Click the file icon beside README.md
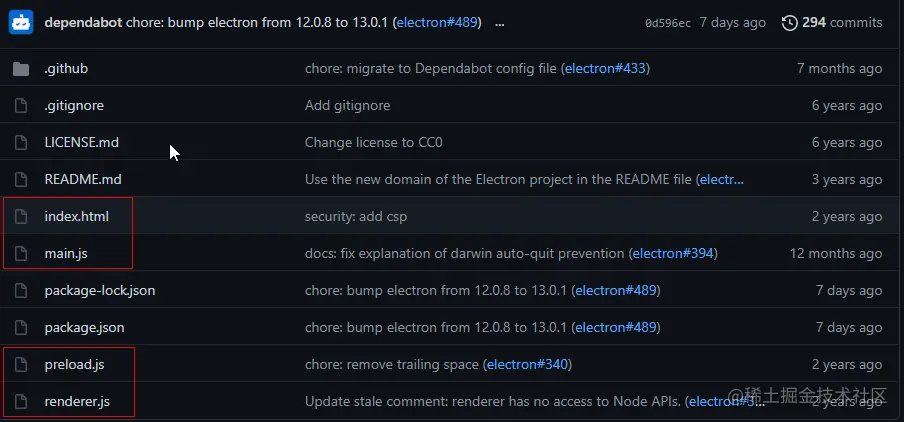904x422 pixels. tap(20, 180)
